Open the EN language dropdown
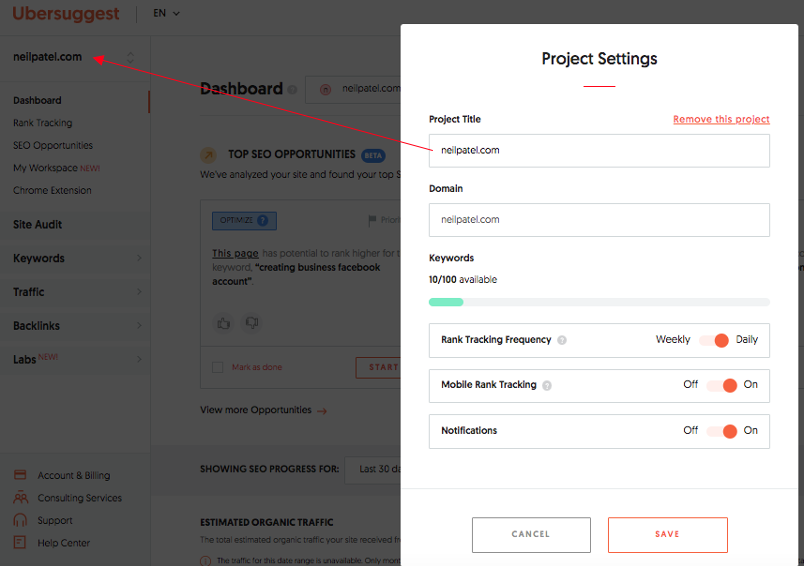The height and width of the screenshot is (566, 806). coord(166,13)
